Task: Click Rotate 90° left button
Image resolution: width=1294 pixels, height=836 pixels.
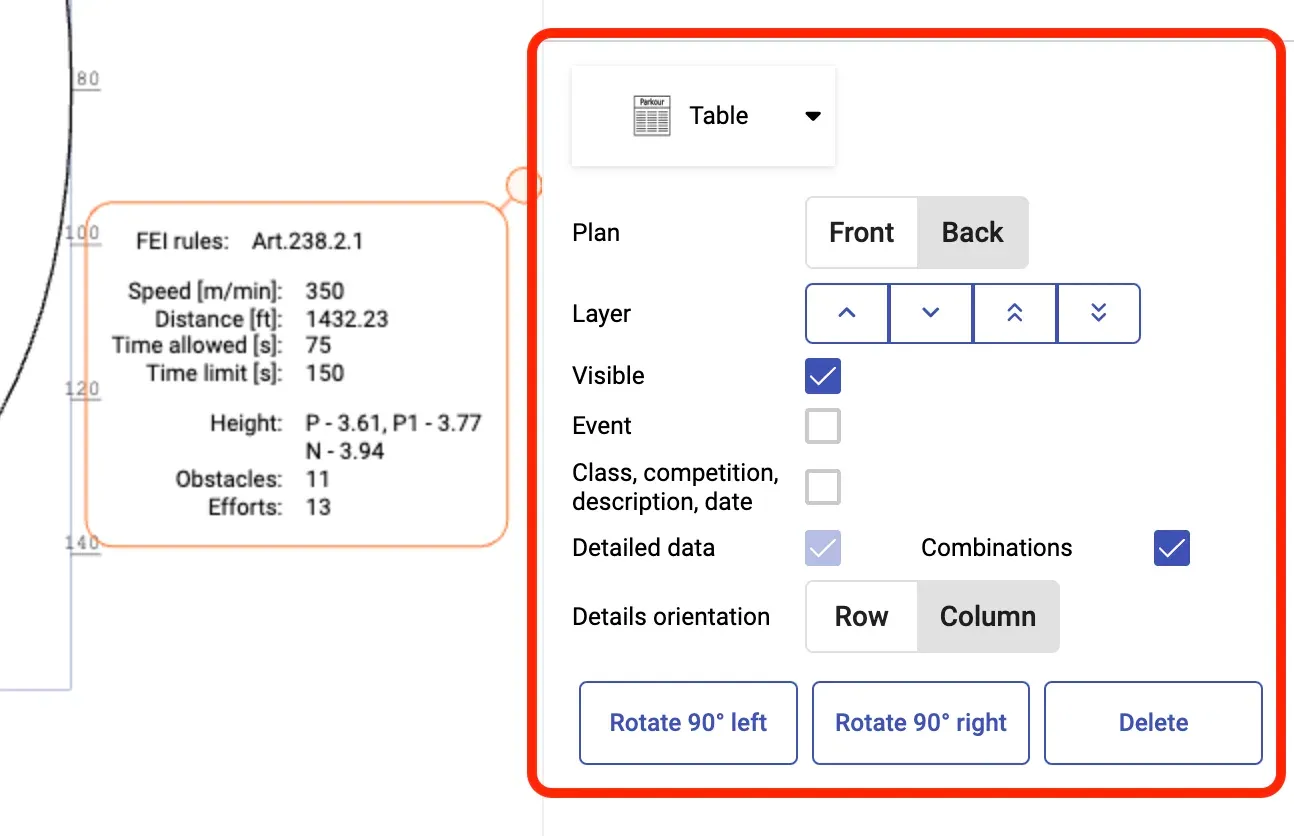Action: coord(688,723)
